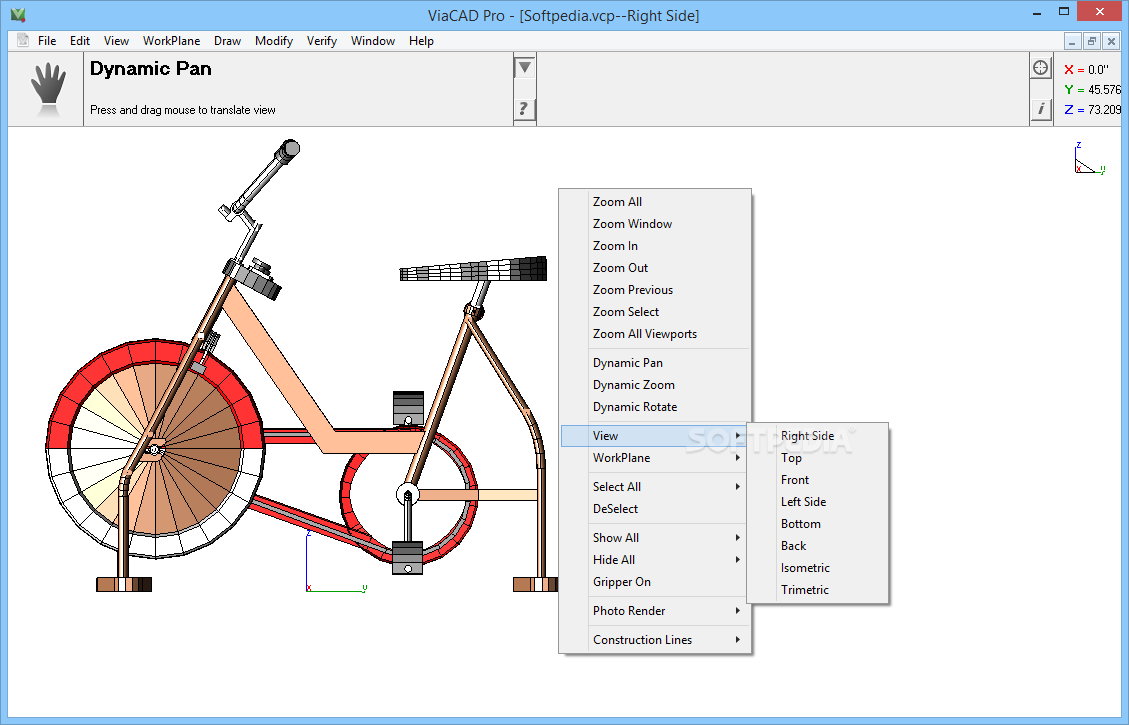Screen dimensions: 1129x725
Task: Click the italic i info icon
Action: click(1040, 109)
